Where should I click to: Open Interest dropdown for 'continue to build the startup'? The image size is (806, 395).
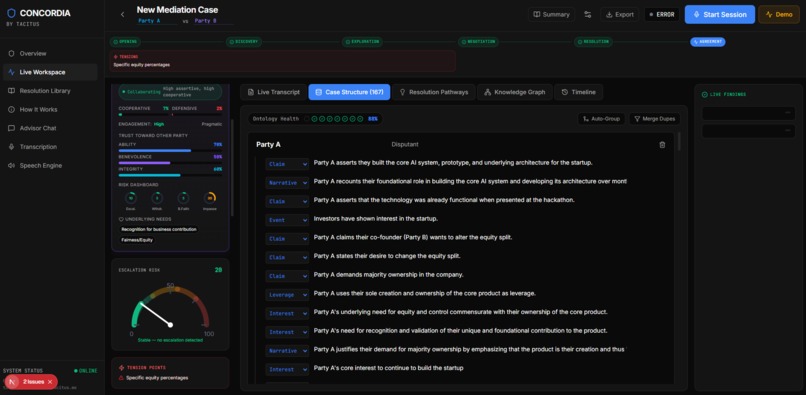point(287,369)
